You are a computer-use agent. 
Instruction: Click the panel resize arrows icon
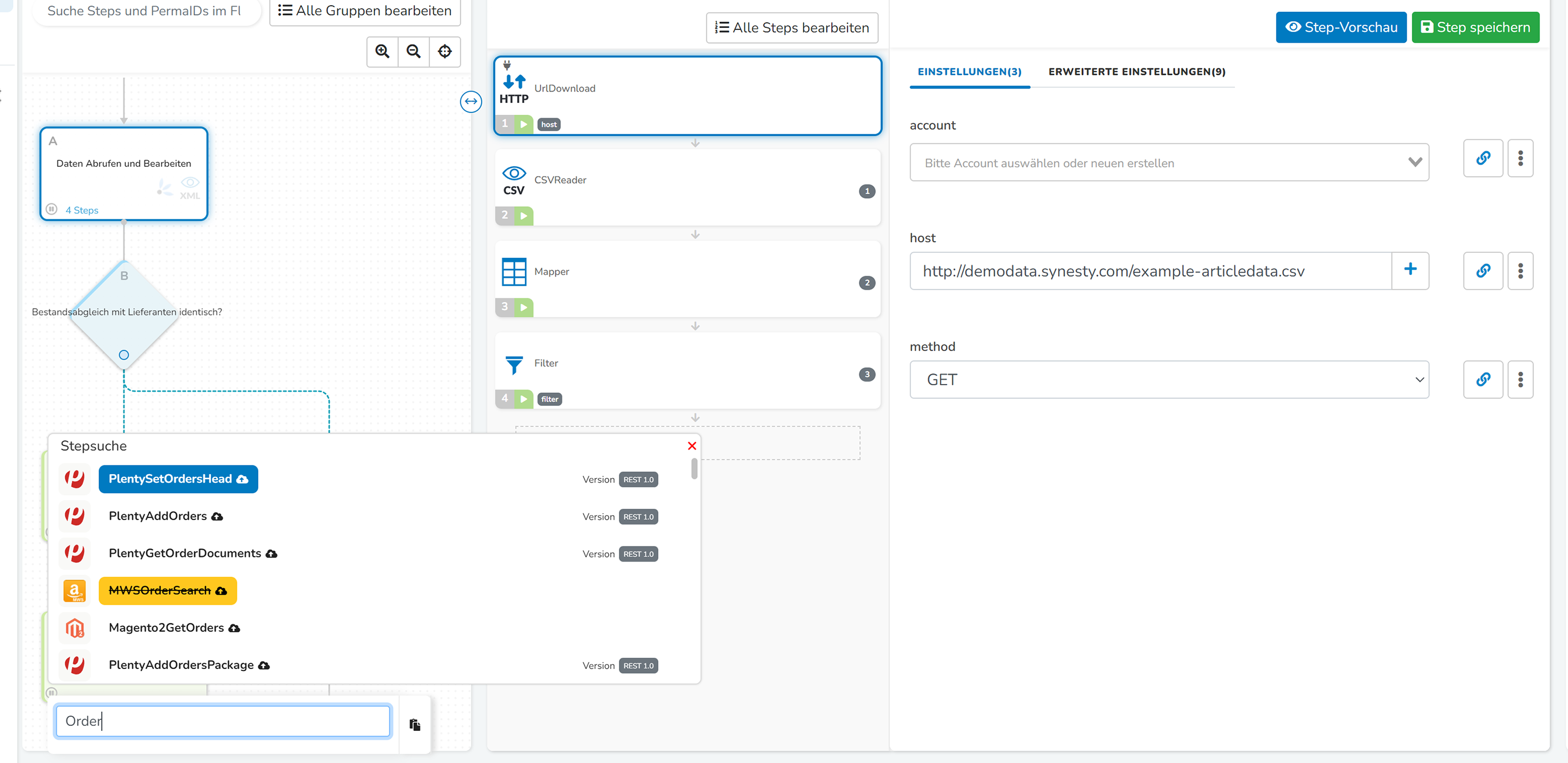[x=470, y=101]
